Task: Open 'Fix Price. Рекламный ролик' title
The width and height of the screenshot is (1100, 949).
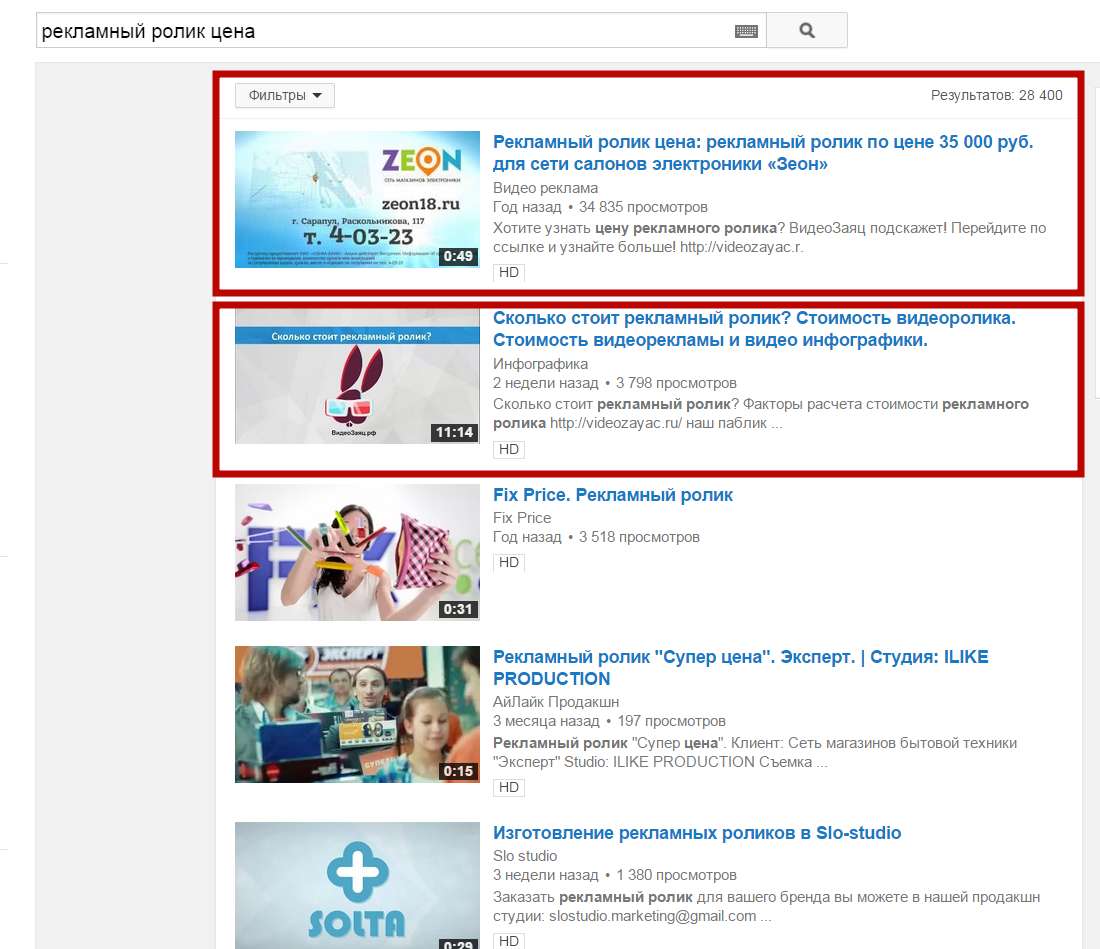Action: (x=612, y=495)
